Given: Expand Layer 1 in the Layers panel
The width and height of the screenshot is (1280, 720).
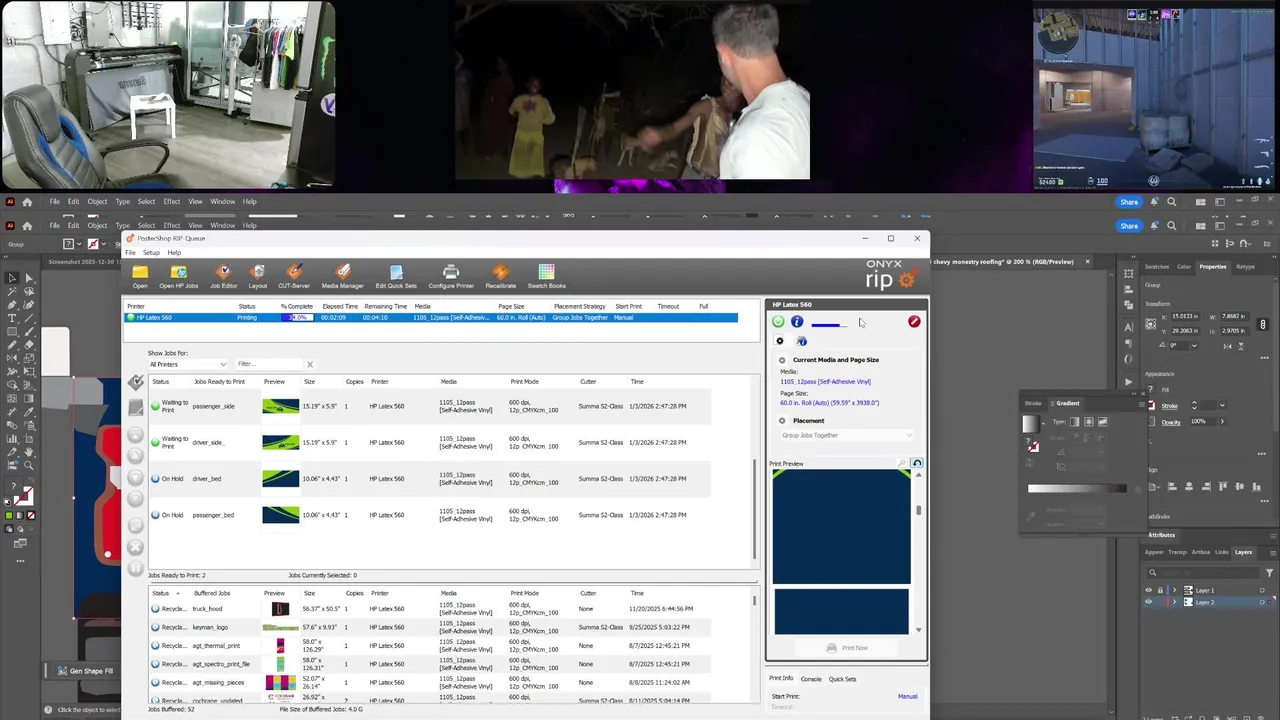Looking at the screenshot, I should tap(1175, 590).
